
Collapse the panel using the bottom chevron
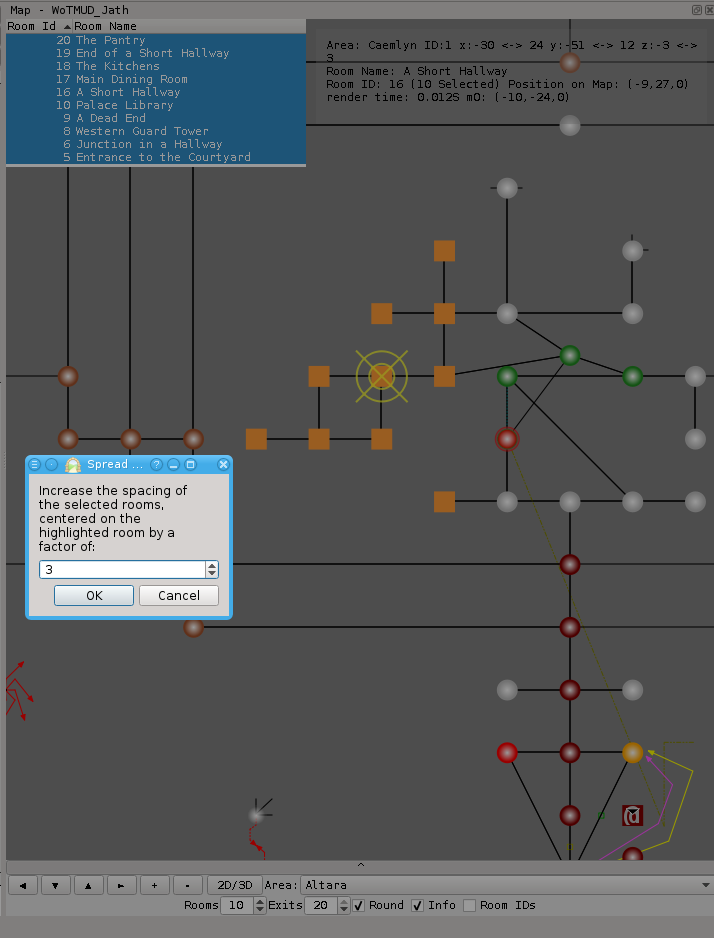click(x=361, y=865)
